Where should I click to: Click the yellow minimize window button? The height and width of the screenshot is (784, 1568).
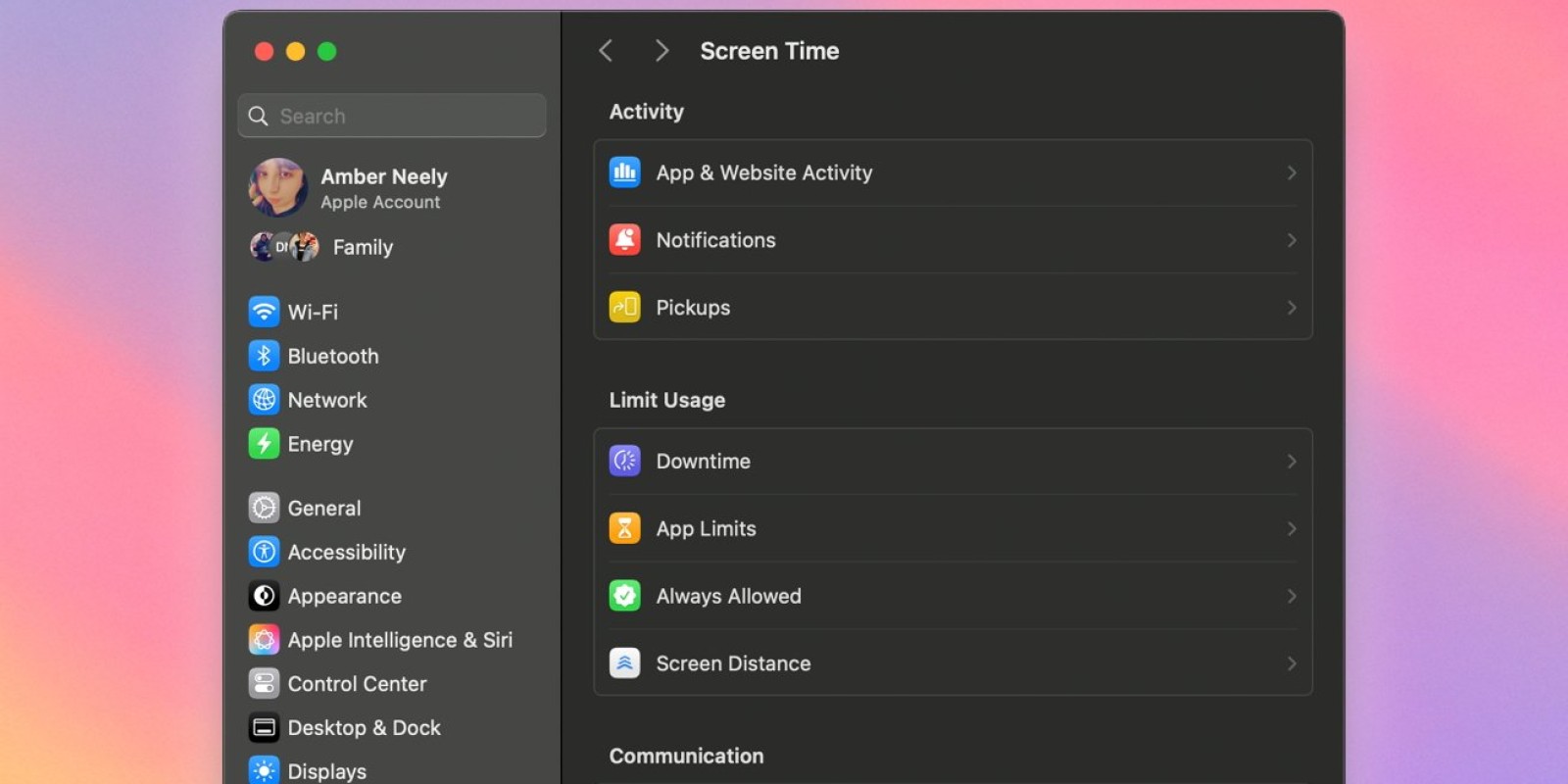pos(295,51)
